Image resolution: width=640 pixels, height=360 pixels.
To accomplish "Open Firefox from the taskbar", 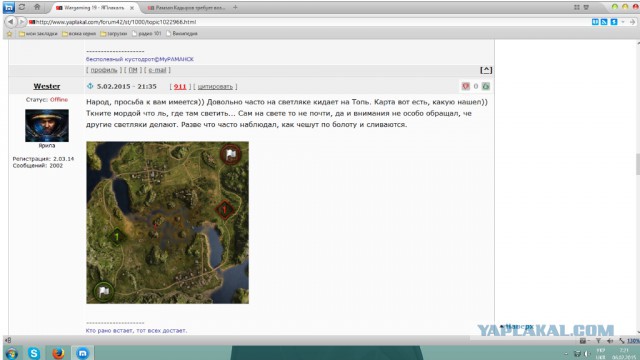I will [58, 353].
